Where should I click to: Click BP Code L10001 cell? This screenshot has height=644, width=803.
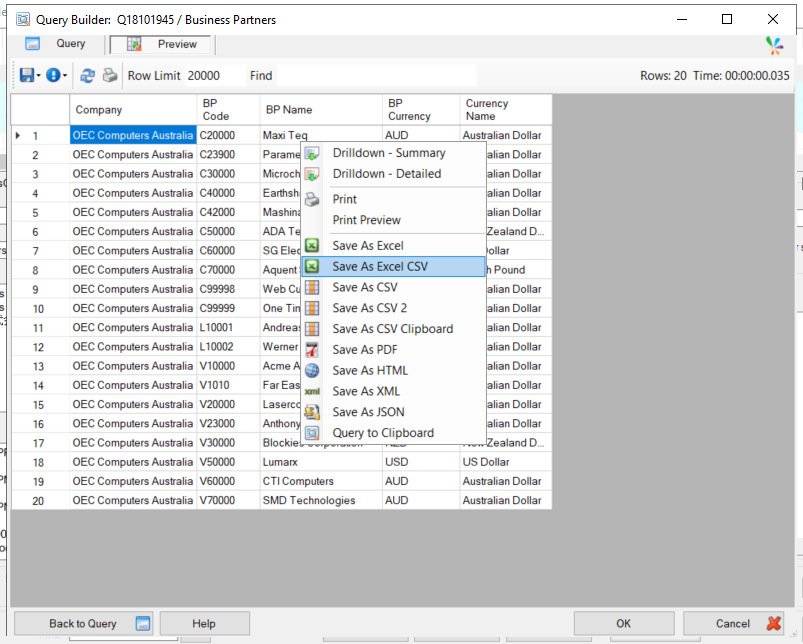tap(228, 328)
